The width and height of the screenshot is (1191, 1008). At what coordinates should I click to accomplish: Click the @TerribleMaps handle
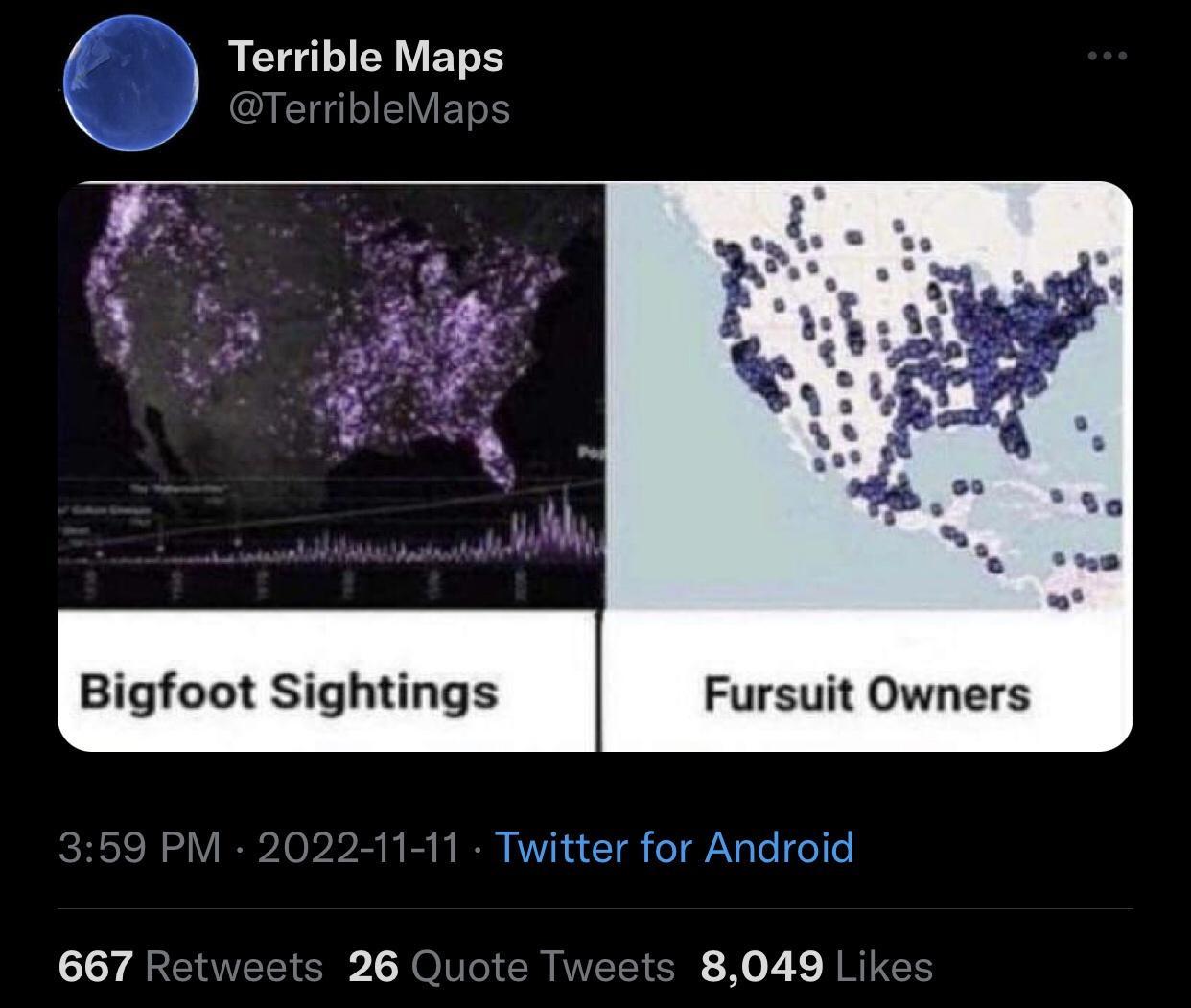(367, 109)
